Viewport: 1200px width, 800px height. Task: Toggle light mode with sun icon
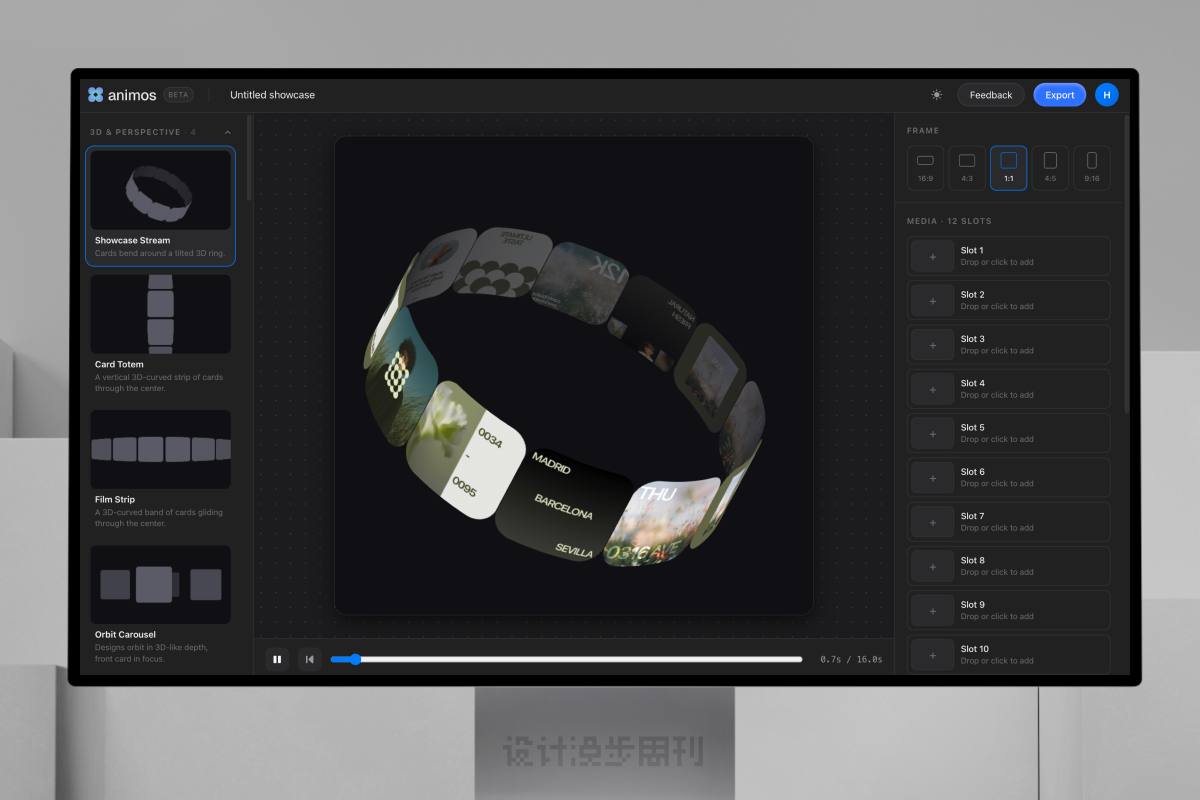tap(936, 95)
